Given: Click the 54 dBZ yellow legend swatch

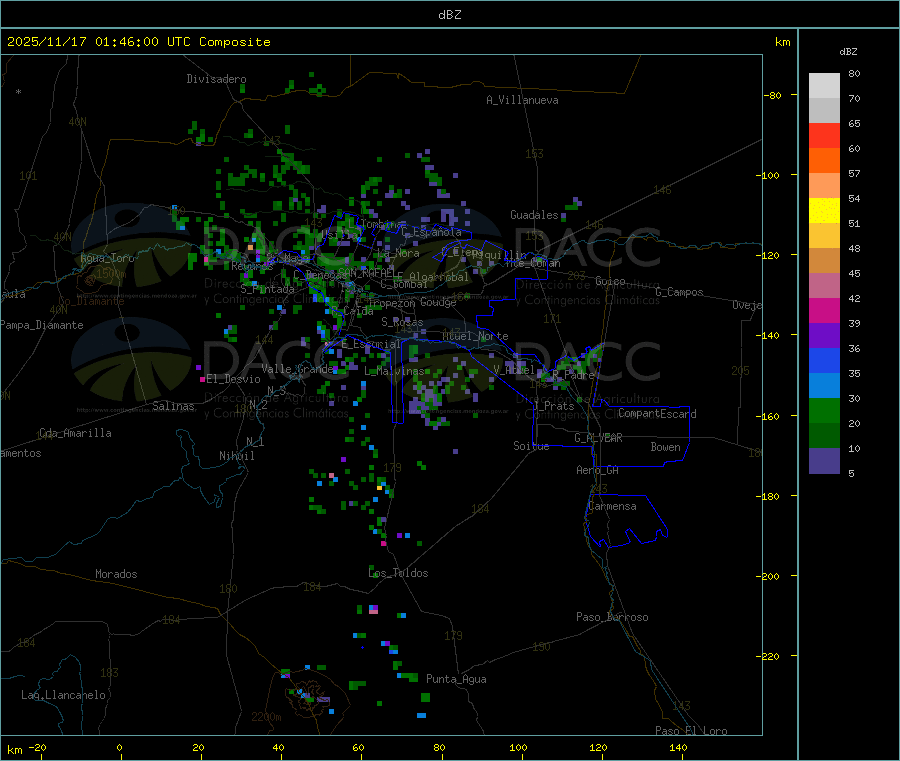Looking at the screenshot, I should (824, 211).
